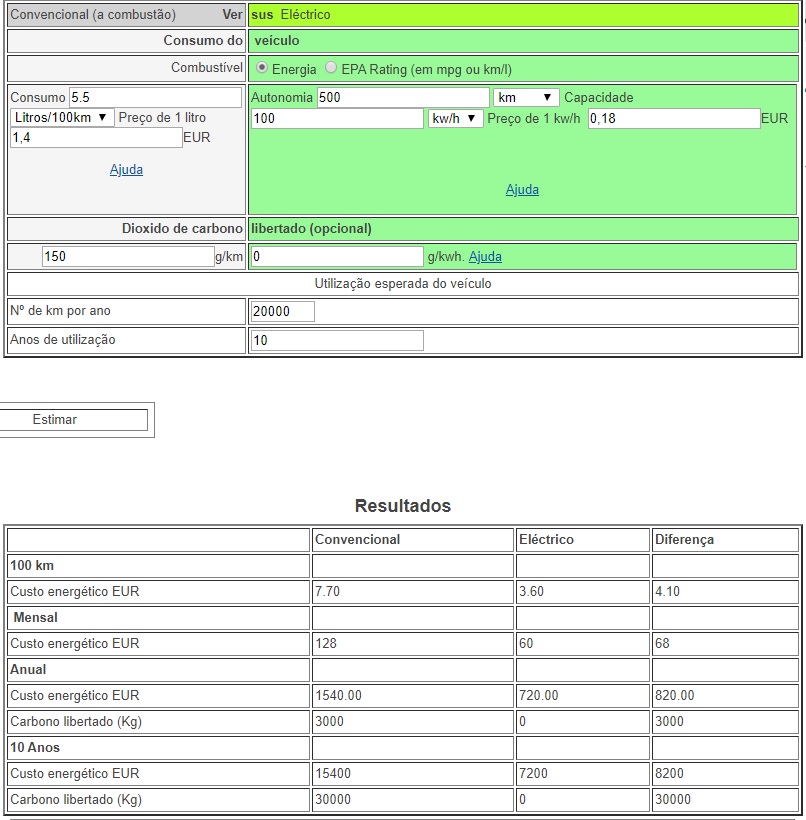Click the Autonomia field showing 500
This screenshot has width=806, height=820.
402,97
